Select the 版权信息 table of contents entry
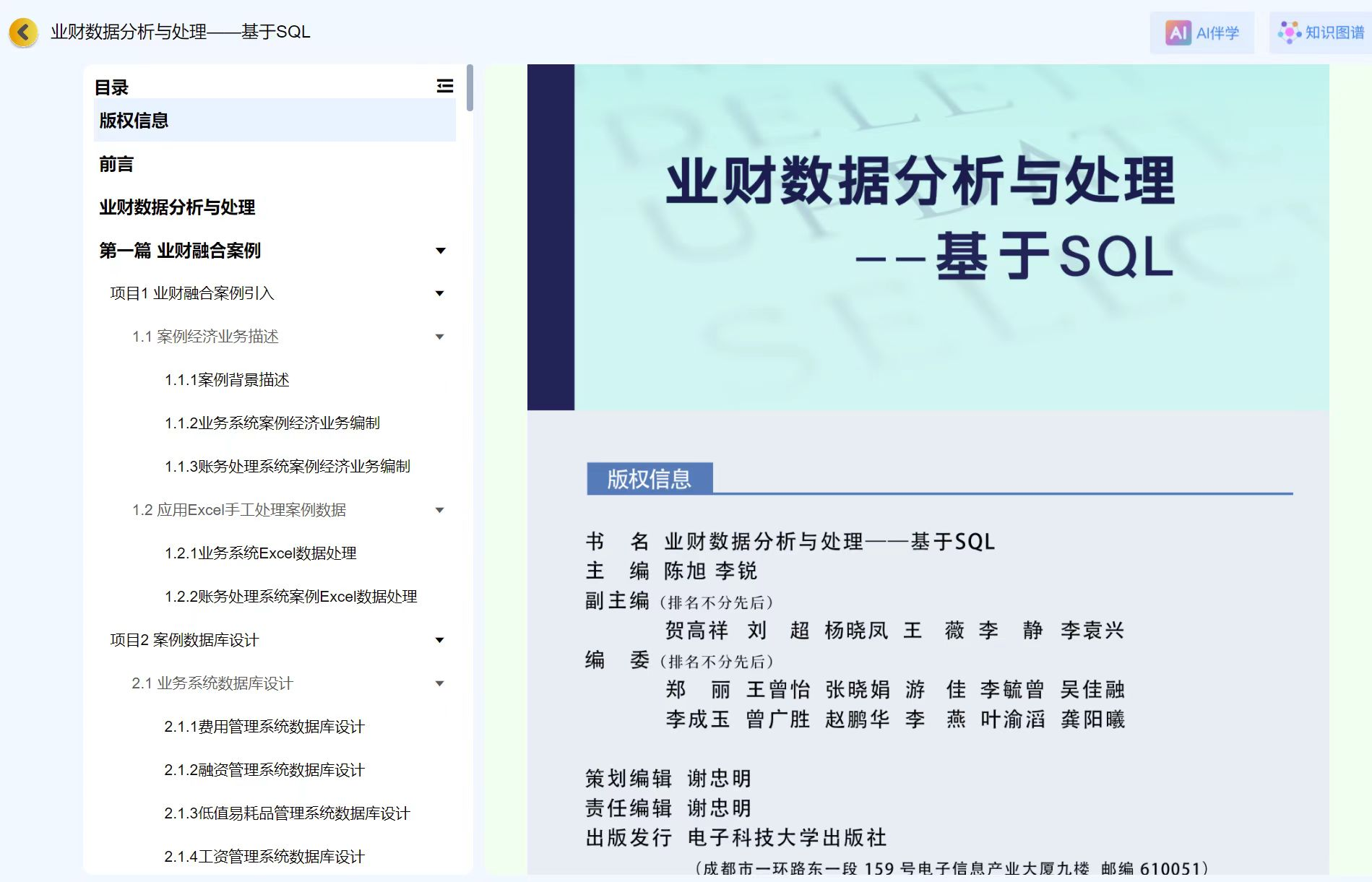The image size is (1372, 882). (x=134, y=121)
